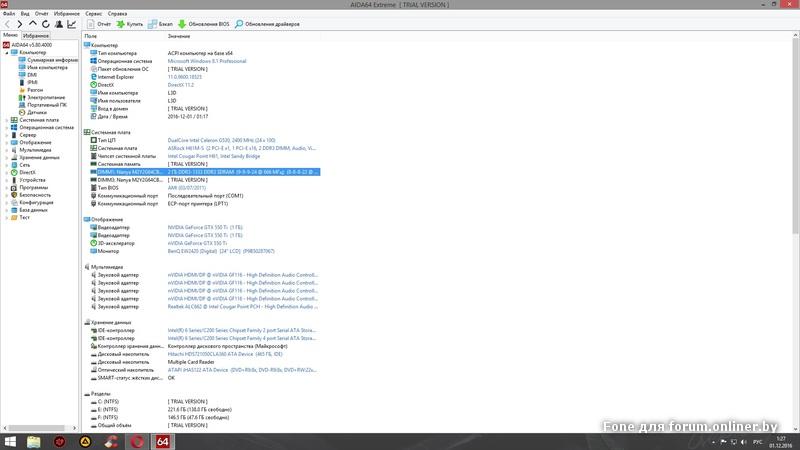Screen dimensions: 800x450
Task: Click the Бэкап toolbar button
Action: [160, 24]
